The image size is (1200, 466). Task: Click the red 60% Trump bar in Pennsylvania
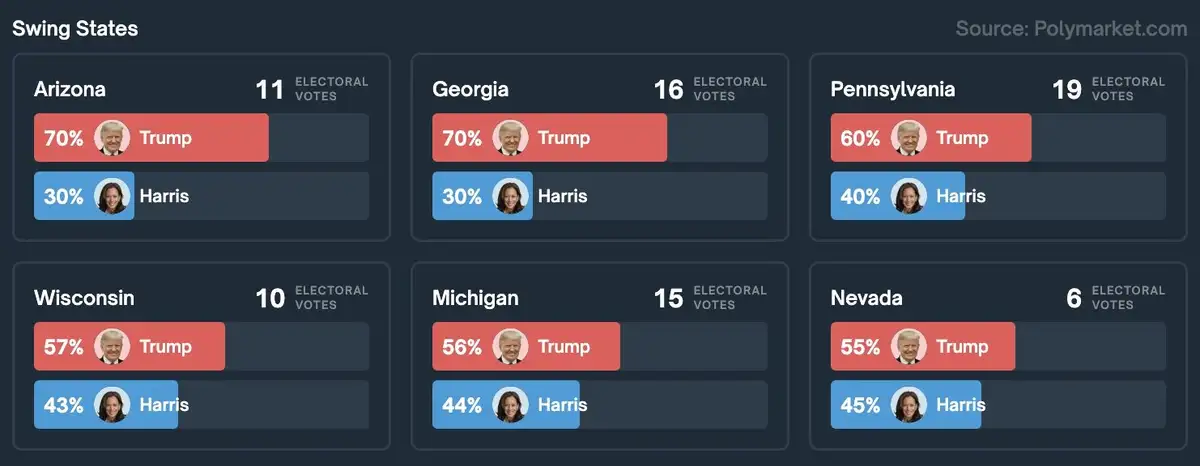[x=990, y=138]
